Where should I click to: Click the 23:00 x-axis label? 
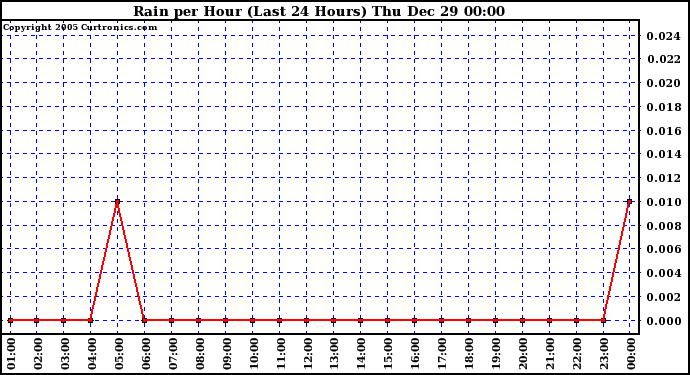pyautogui.click(x=604, y=354)
